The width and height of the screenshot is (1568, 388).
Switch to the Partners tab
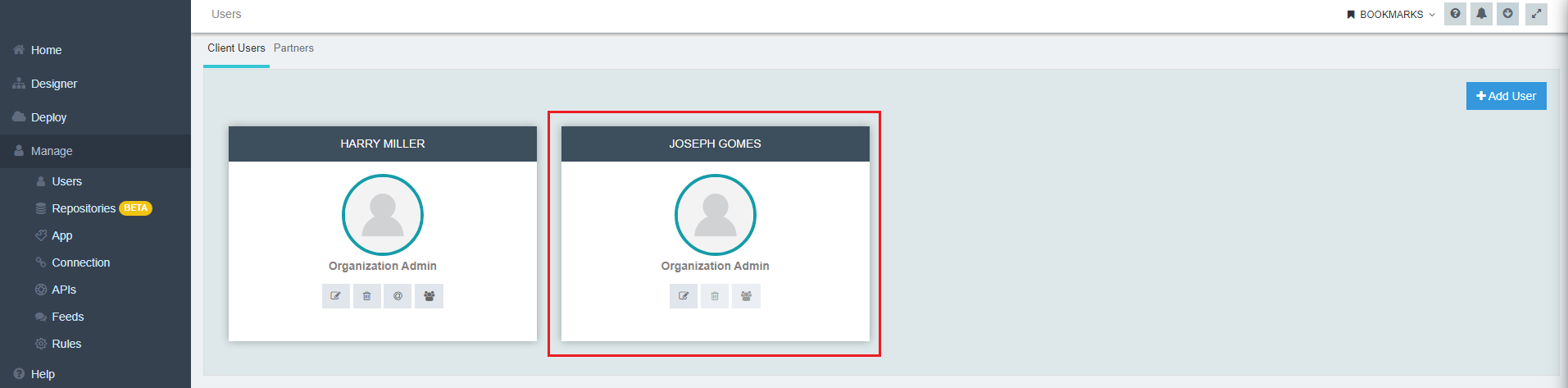pyautogui.click(x=293, y=48)
